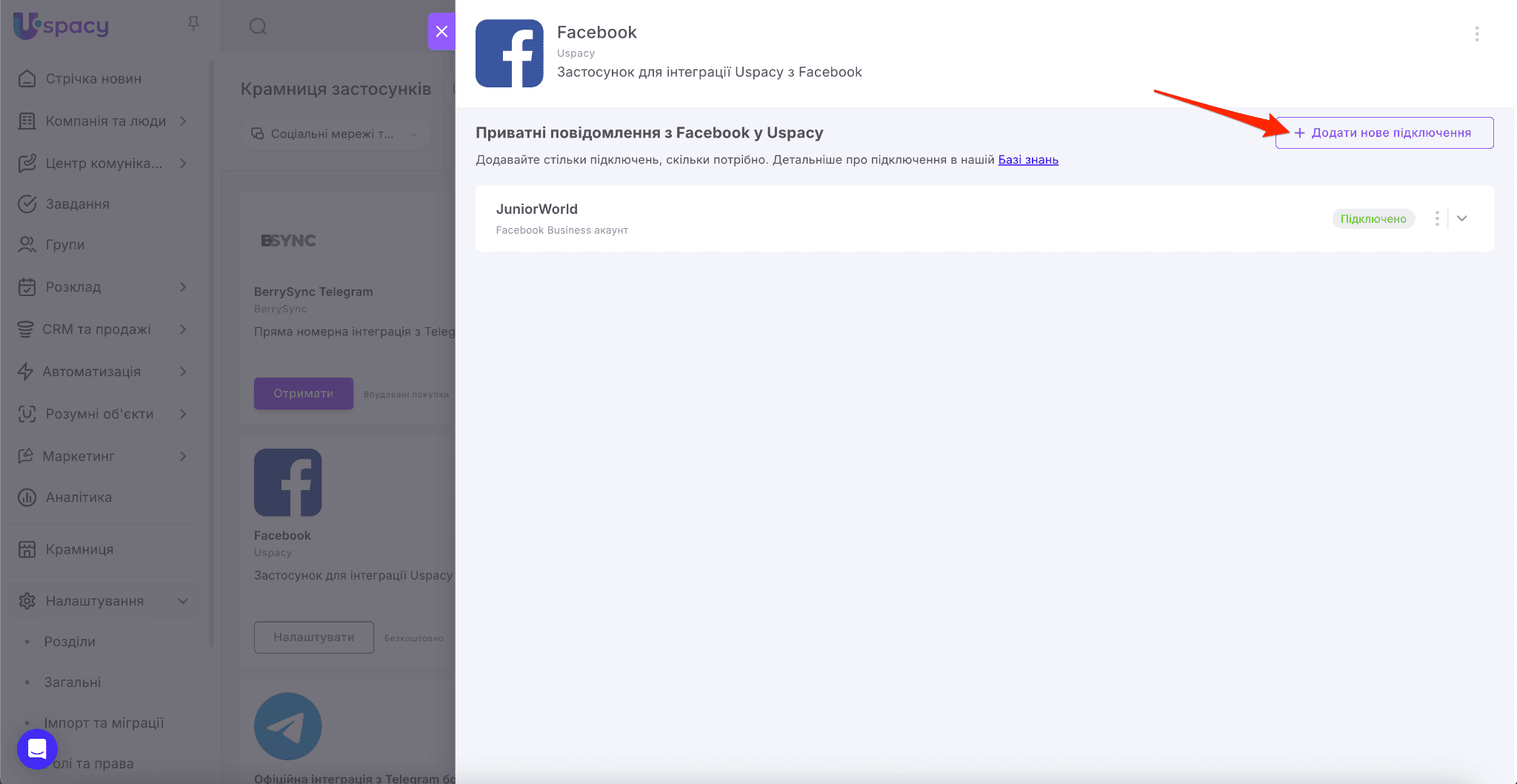
Task: Open Розумні об'єкти in the sidebar
Action: (x=100, y=414)
